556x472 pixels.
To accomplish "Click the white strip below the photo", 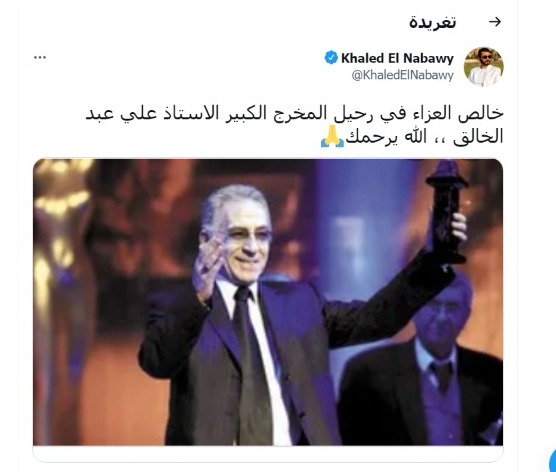I will [x=268, y=454].
